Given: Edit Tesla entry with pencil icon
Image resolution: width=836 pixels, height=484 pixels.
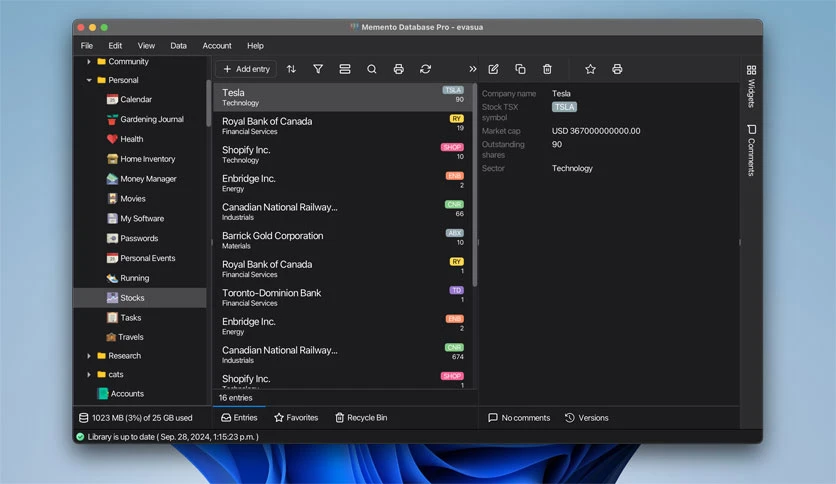Looking at the screenshot, I should [x=493, y=69].
